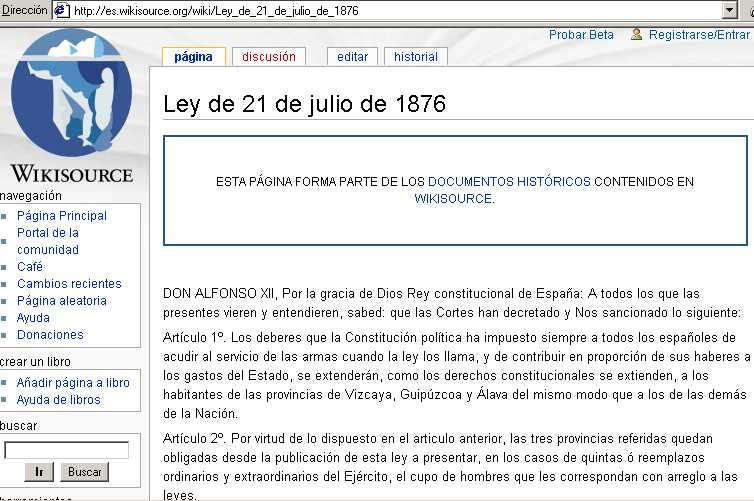Click inside the buscar search field
The width and height of the screenshot is (754, 501).
(66, 450)
